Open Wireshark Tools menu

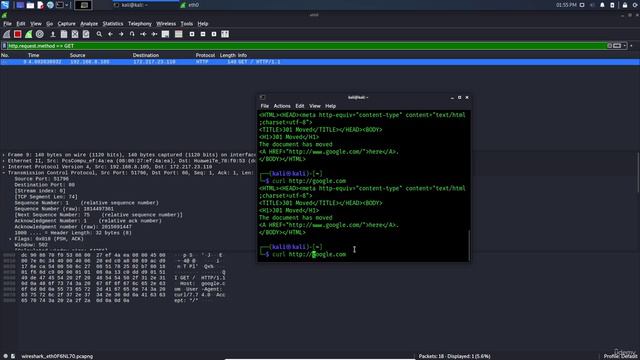coord(187,24)
